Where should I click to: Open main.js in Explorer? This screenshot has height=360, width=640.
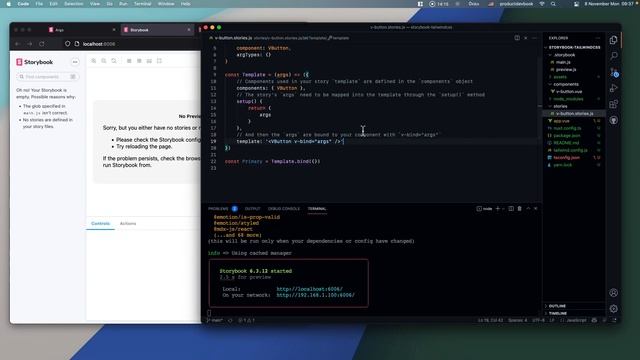tap(573, 62)
